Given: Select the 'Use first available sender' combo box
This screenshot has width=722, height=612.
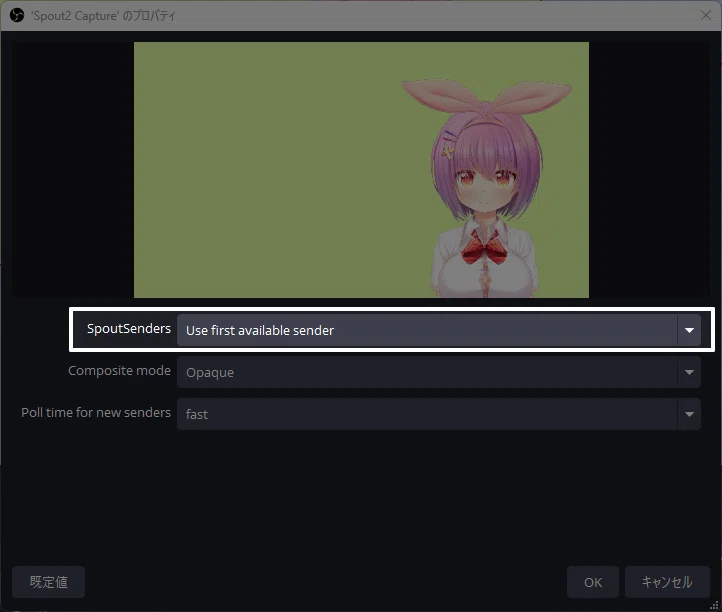Looking at the screenshot, I should pos(439,330).
